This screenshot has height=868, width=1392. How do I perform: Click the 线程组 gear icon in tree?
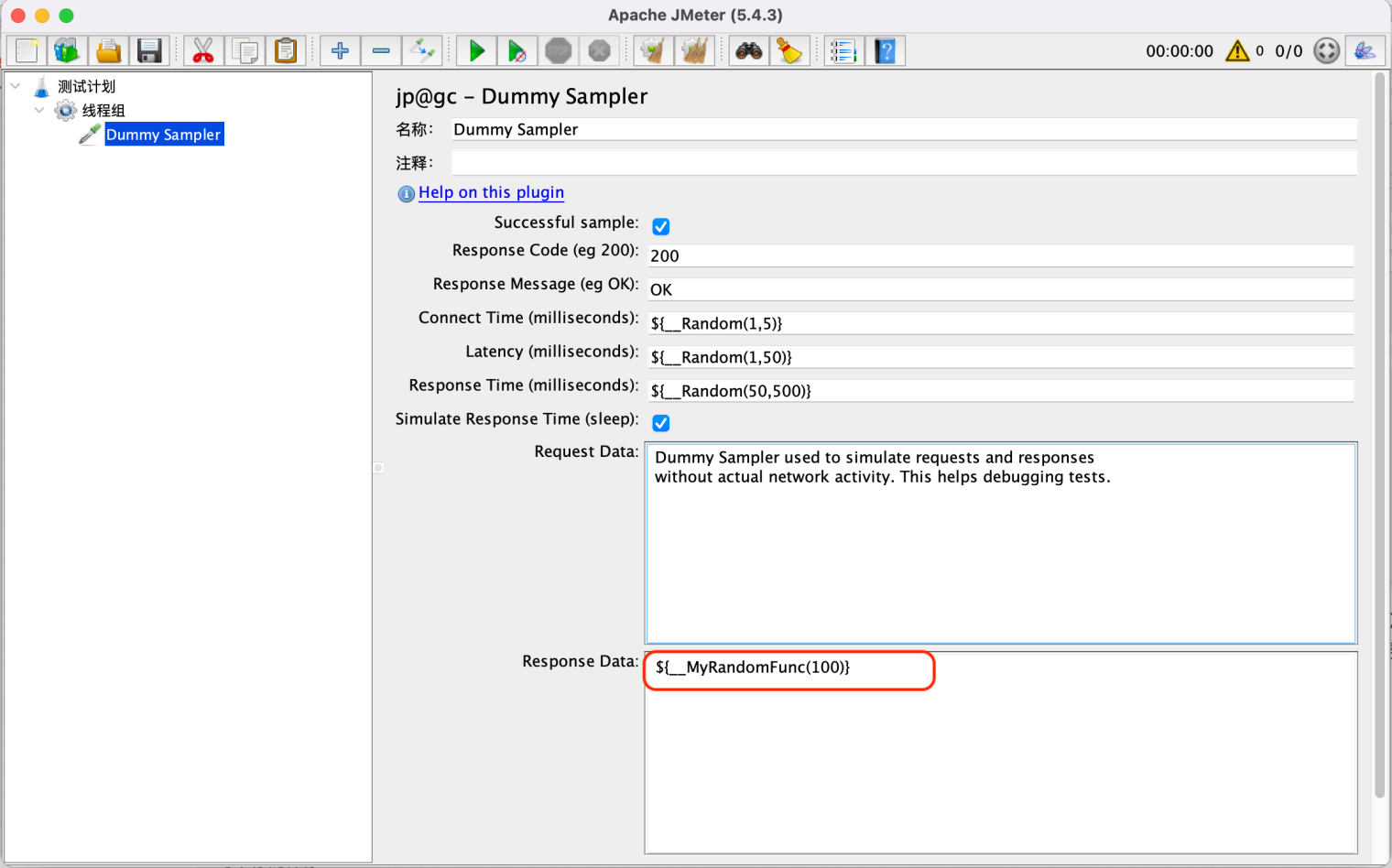(66, 111)
